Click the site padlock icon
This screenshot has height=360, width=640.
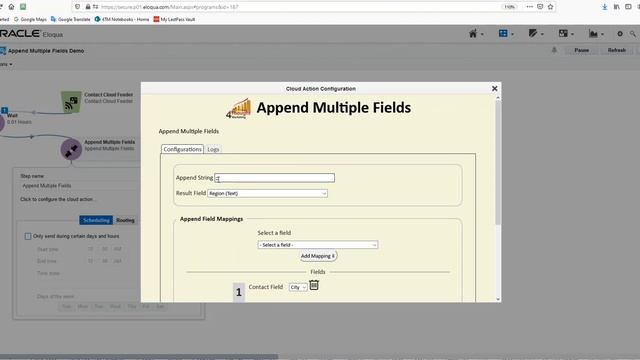coord(88,7)
